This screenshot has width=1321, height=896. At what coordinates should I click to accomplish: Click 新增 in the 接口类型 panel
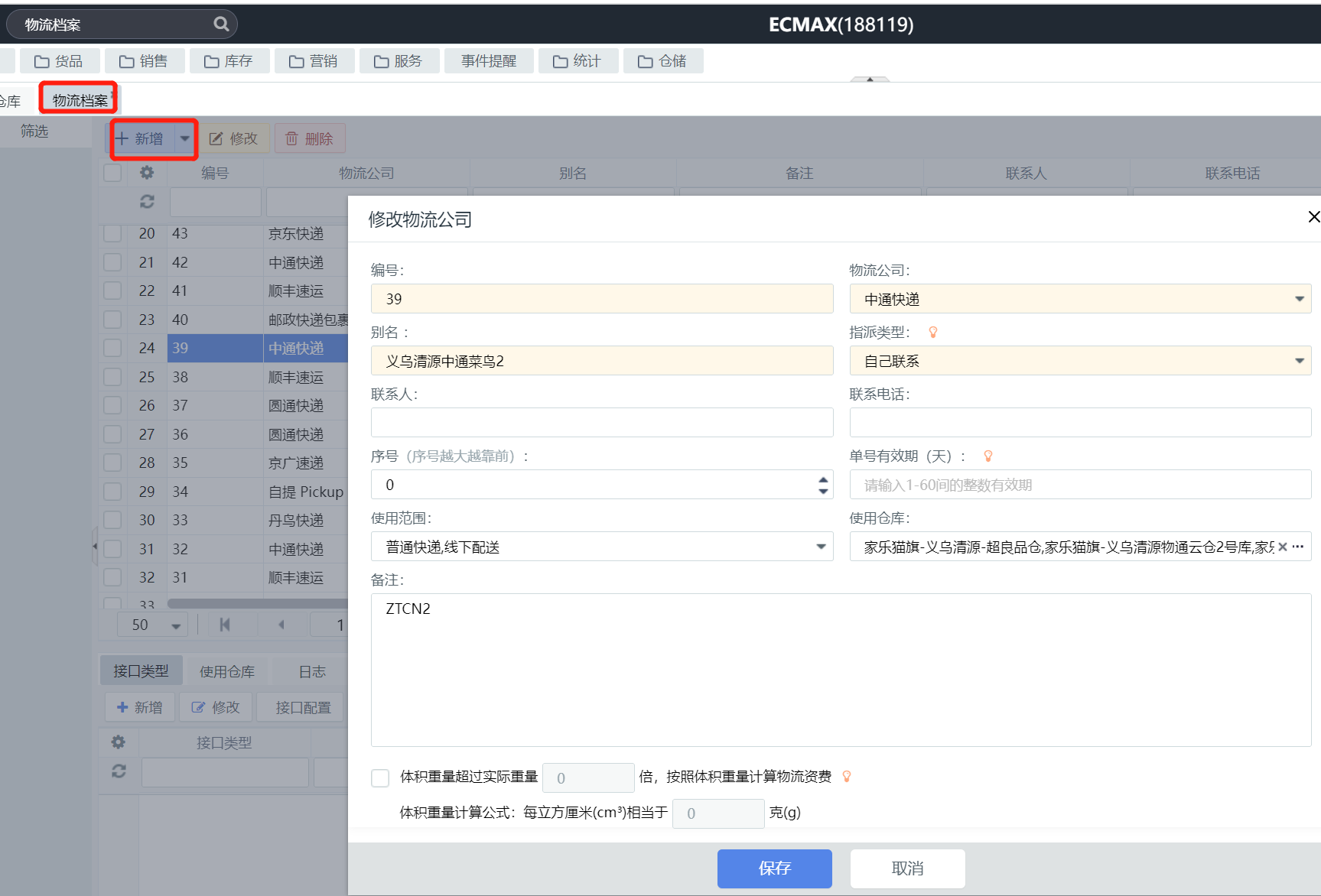coord(140,707)
